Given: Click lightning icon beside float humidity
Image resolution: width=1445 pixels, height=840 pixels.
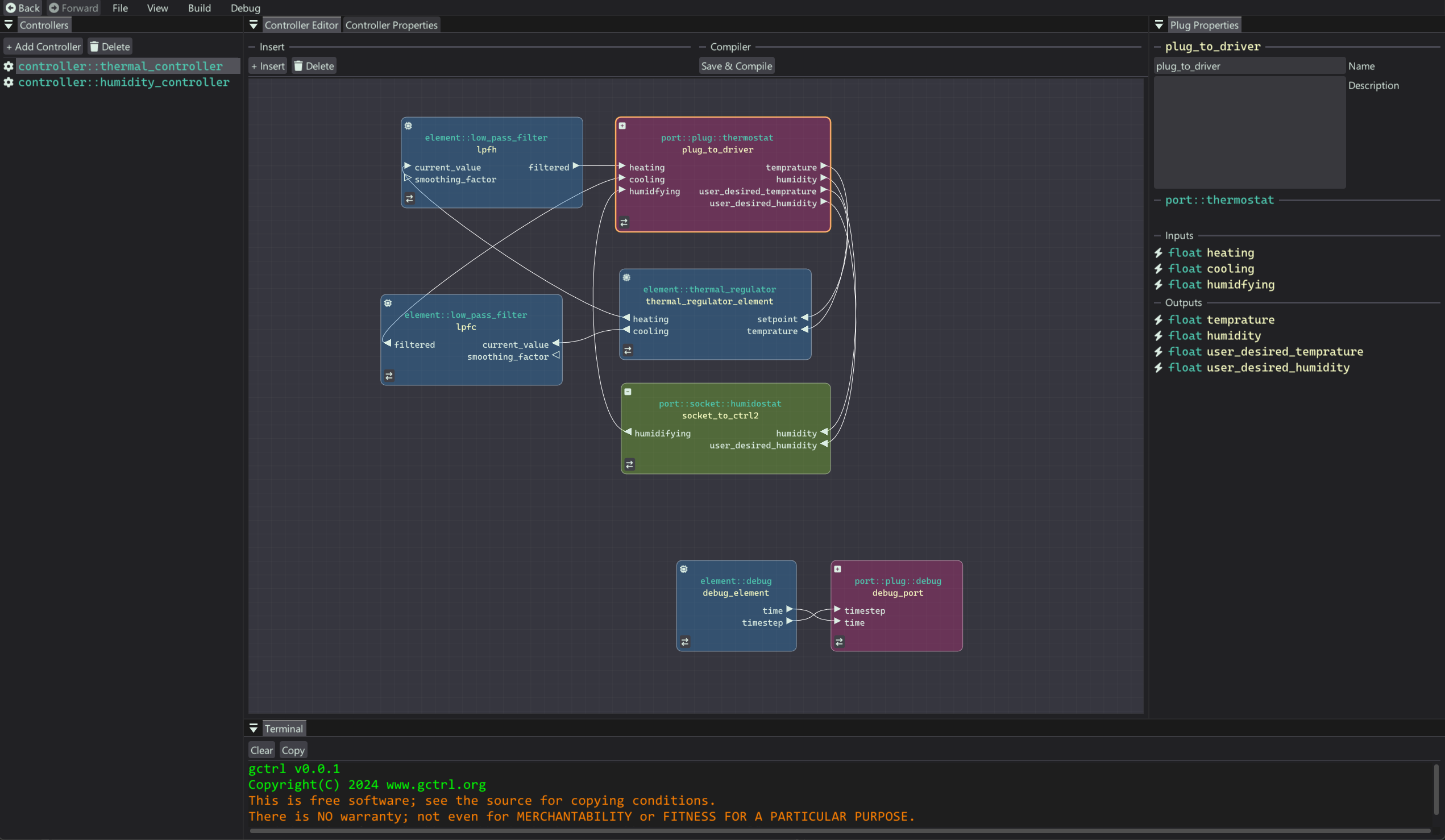Looking at the screenshot, I should (x=1159, y=336).
